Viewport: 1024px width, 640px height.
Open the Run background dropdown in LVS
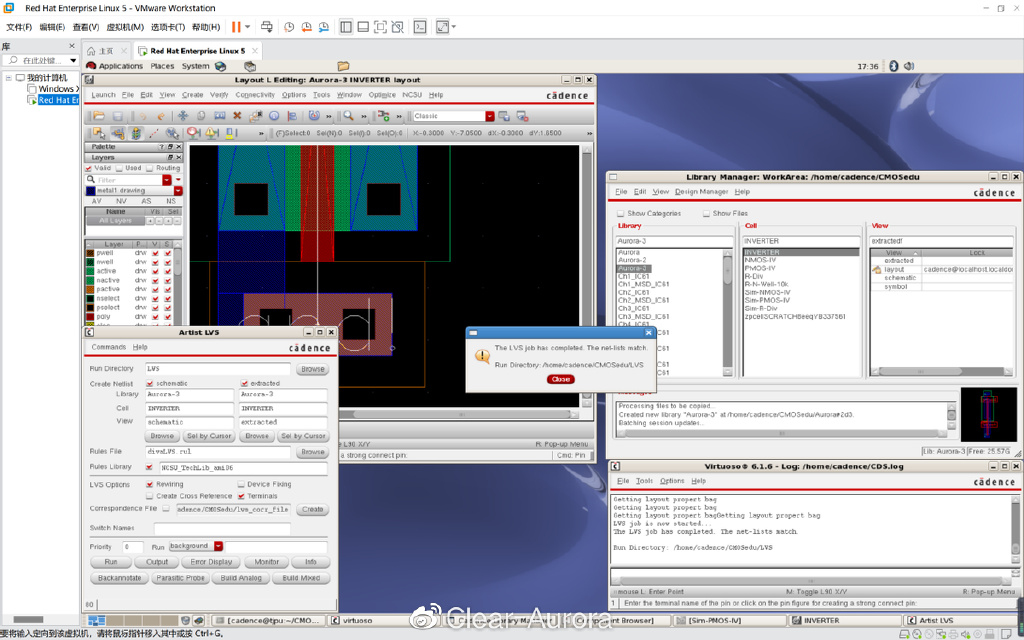(x=216, y=546)
